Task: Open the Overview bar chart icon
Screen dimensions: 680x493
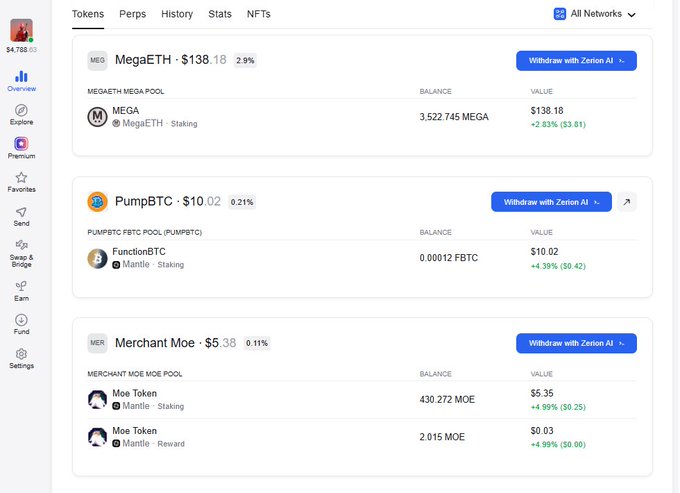Action: [21, 77]
